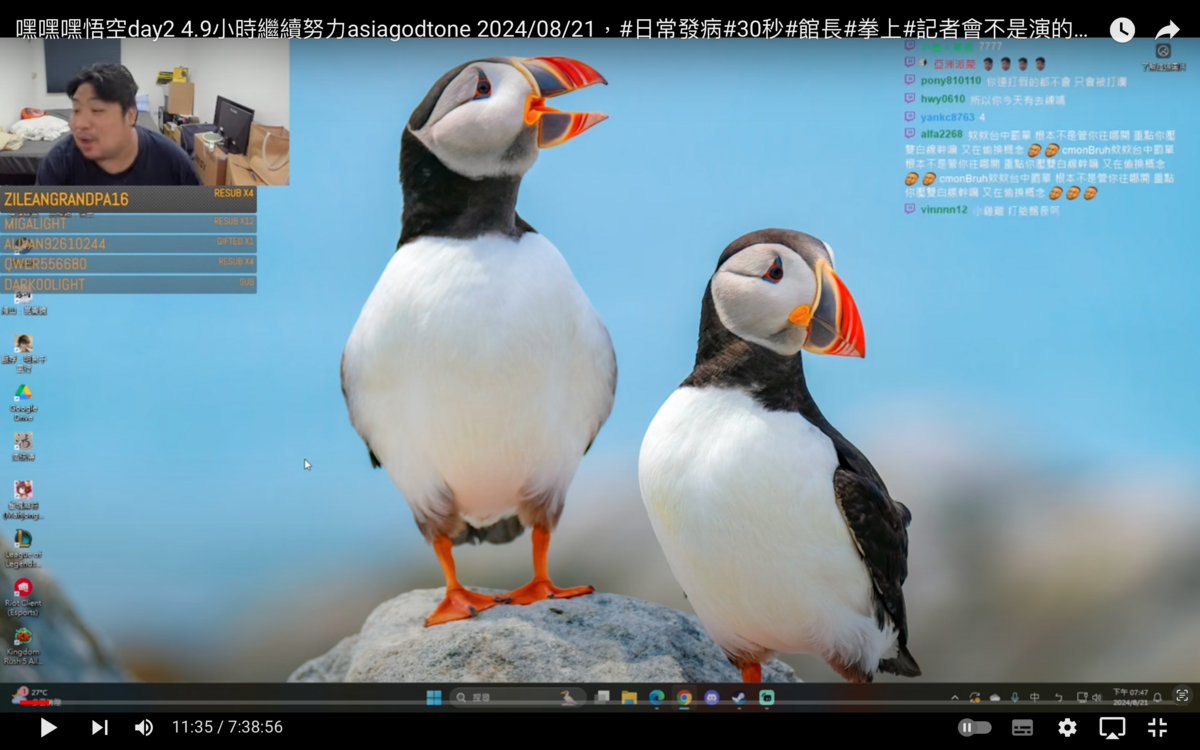Click the QWER556680 subscriber row
Image resolution: width=1200 pixels, height=750 pixels.
(x=128, y=264)
